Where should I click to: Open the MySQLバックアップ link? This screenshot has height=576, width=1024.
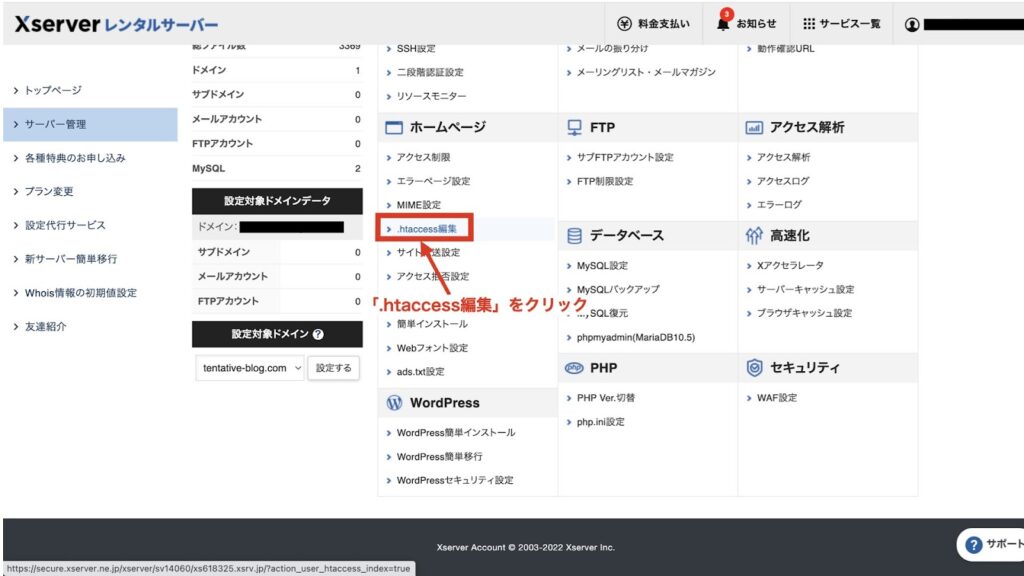point(618,289)
